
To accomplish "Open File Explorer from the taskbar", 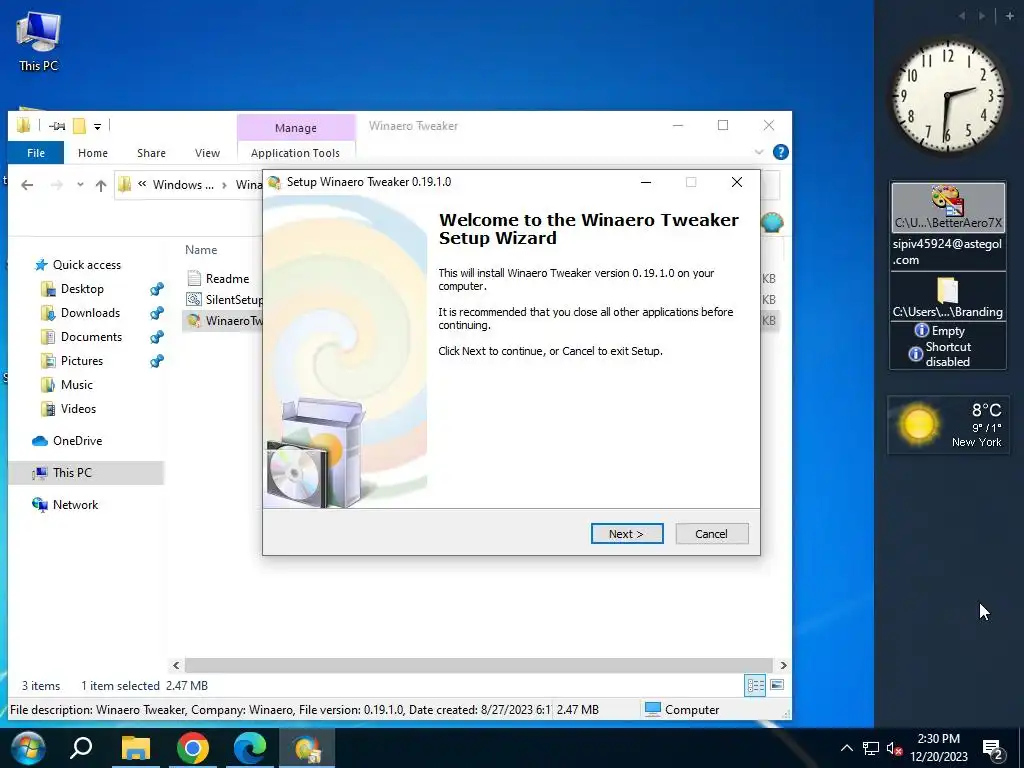I will [x=136, y=748].
